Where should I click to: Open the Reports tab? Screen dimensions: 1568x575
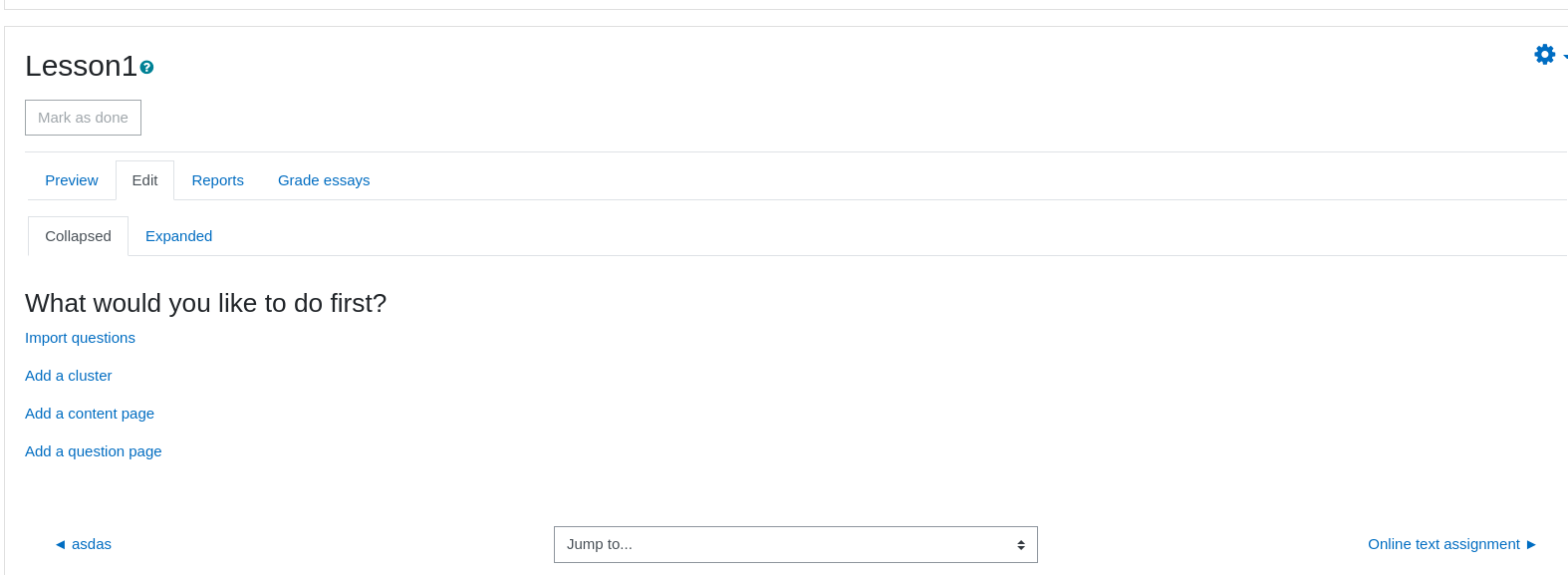pyautogui.click(x=217, y=180)
